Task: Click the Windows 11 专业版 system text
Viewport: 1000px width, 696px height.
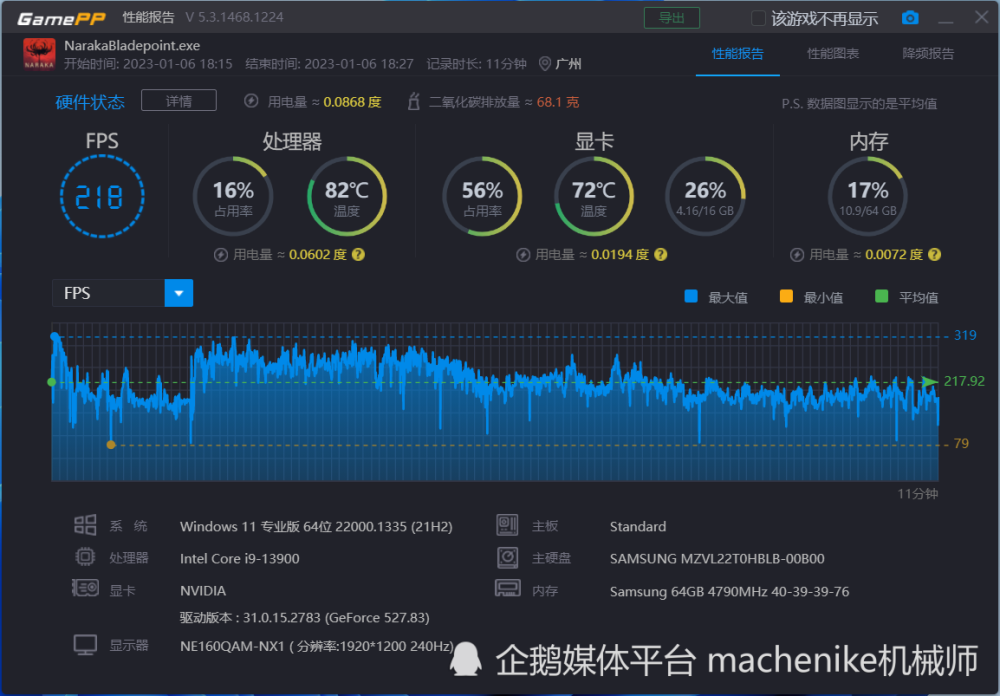Action: click(x=316, y=527)
